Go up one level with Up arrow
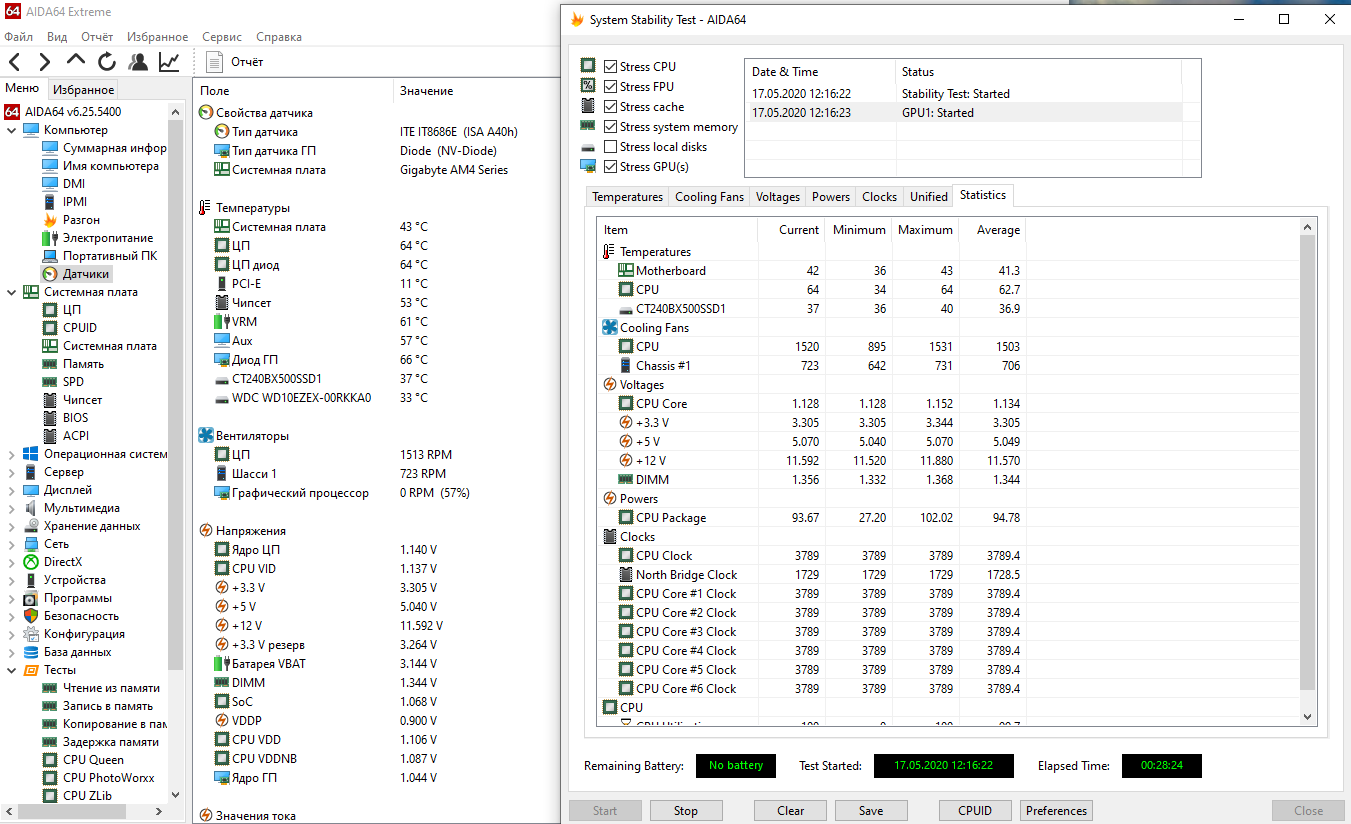 (x=76, y=62)
